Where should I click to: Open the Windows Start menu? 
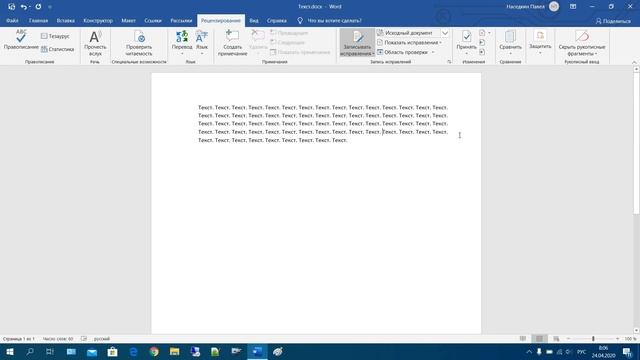10,351
